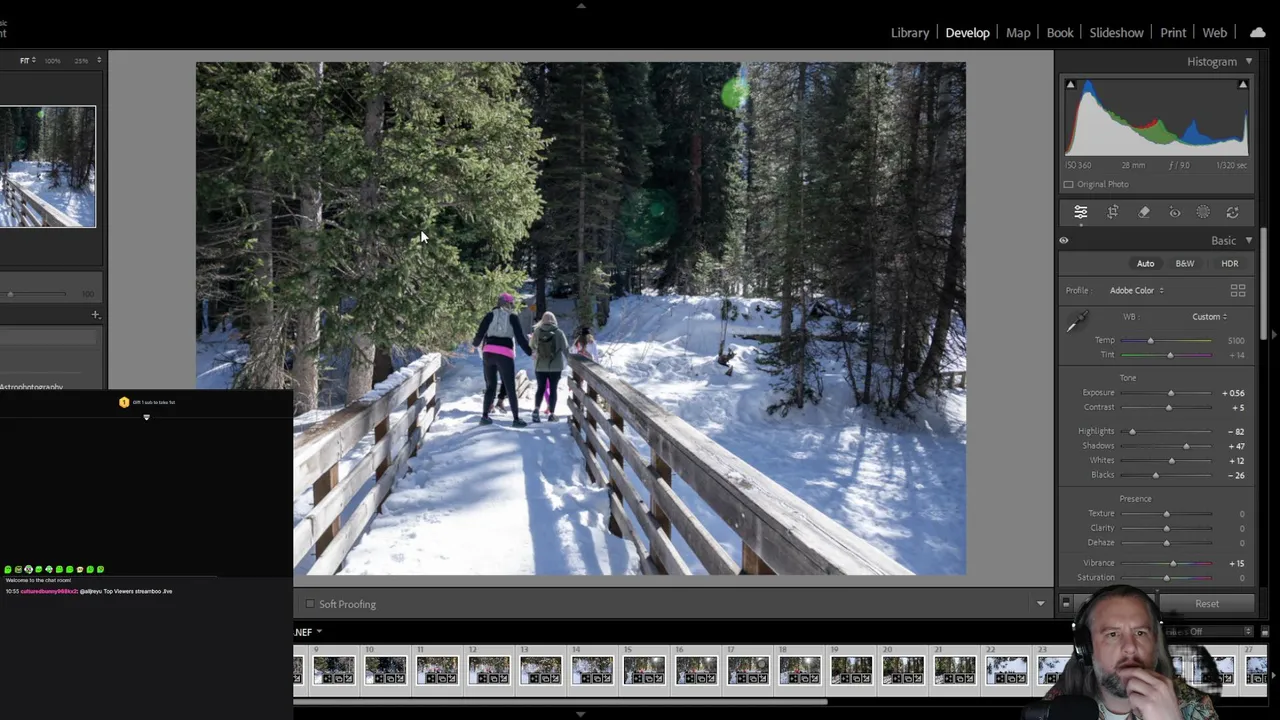Click the top panel collapse arrow
Image resolution: width=1280 pixels, height=720 pixels.
(x=581, y=5)
